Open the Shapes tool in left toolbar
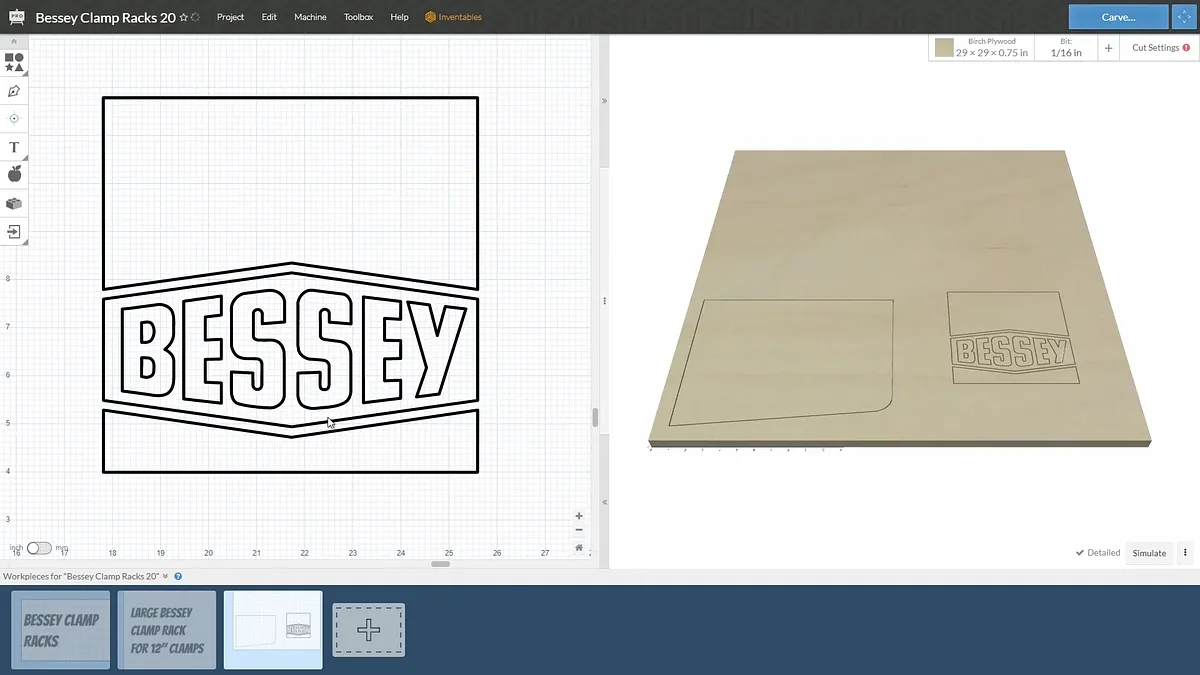Screen dimensions: 1200x675 click(x=14, y=63)
